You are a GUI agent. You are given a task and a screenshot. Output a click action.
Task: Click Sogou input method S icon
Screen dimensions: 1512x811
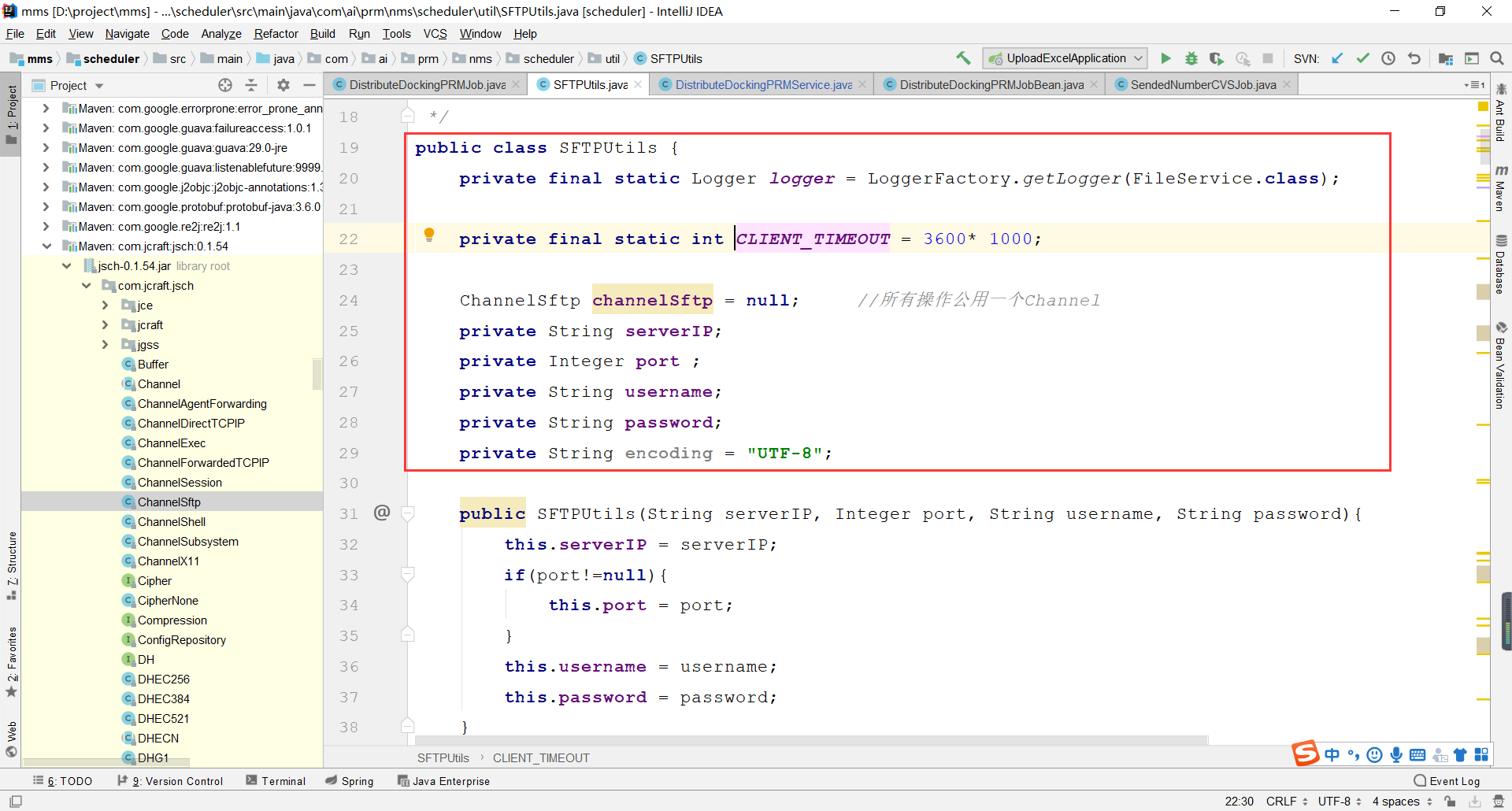pos(1305,754)
